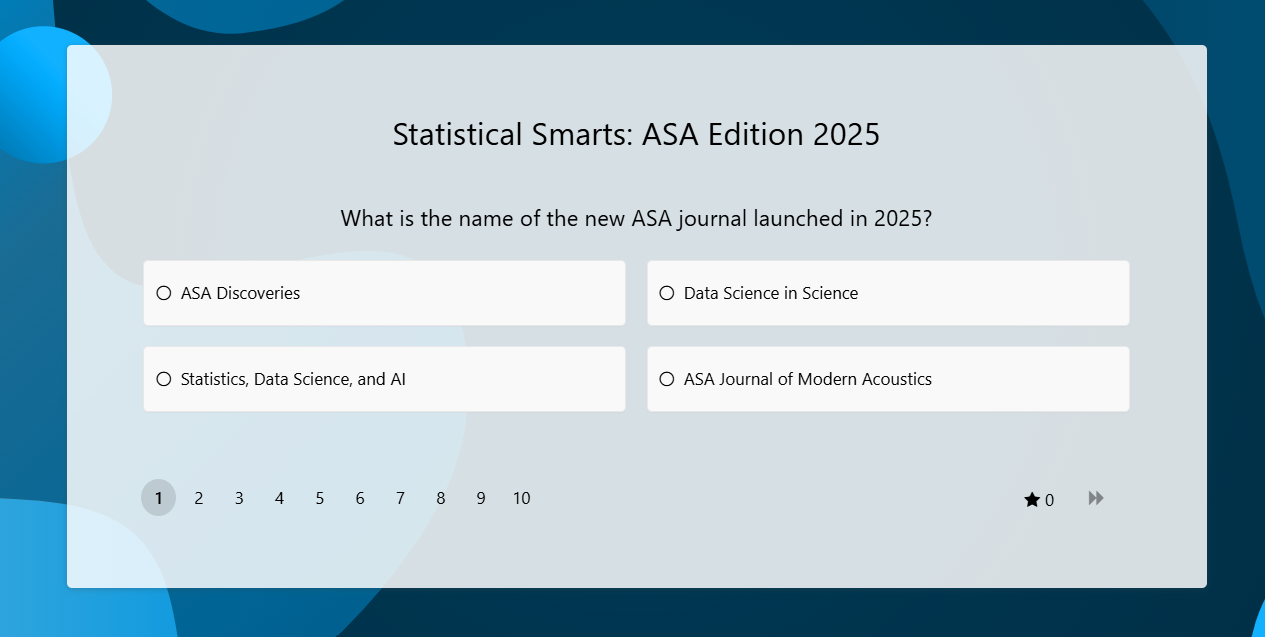This screenshot has width=1265, height=637.
Task: Navigate to question 9
Action: coord(481,498)
